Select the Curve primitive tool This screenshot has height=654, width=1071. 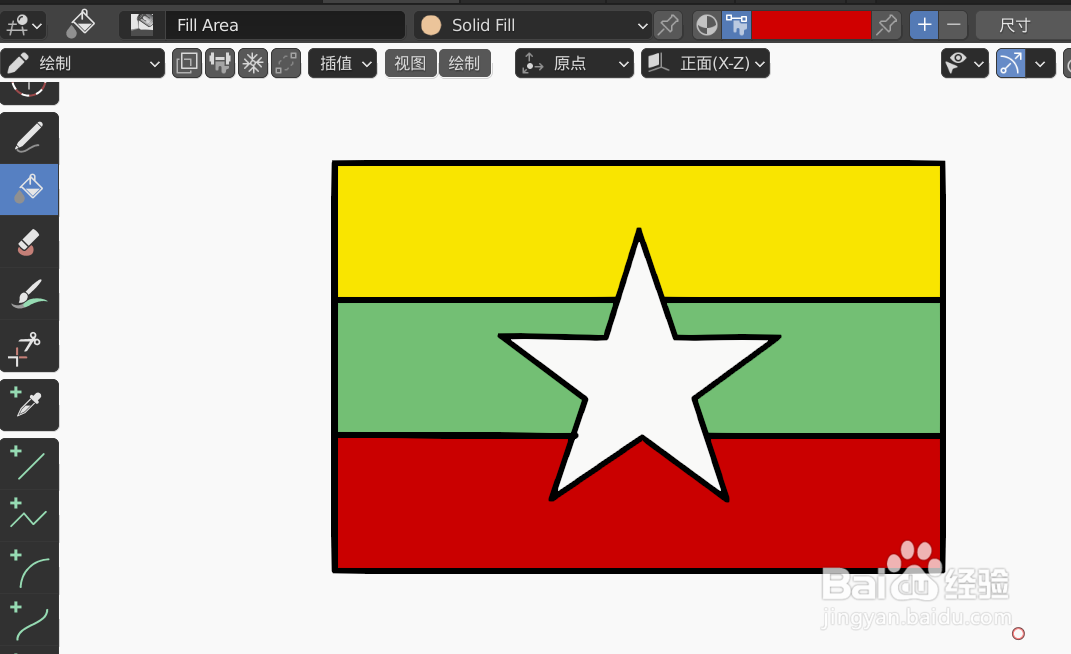pyautogui.click(x=29, y=620)
